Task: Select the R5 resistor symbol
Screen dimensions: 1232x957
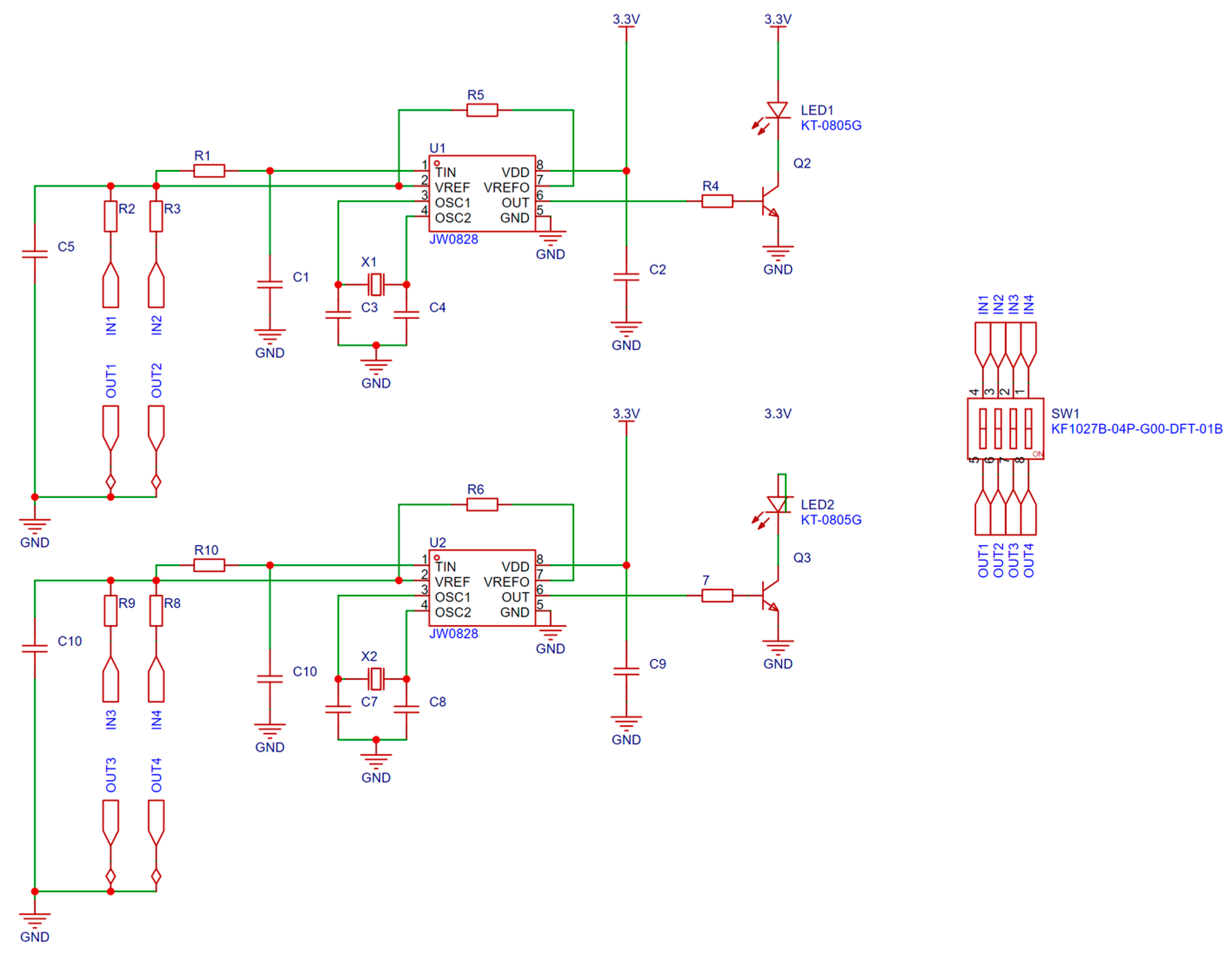Action: (482, 110)
